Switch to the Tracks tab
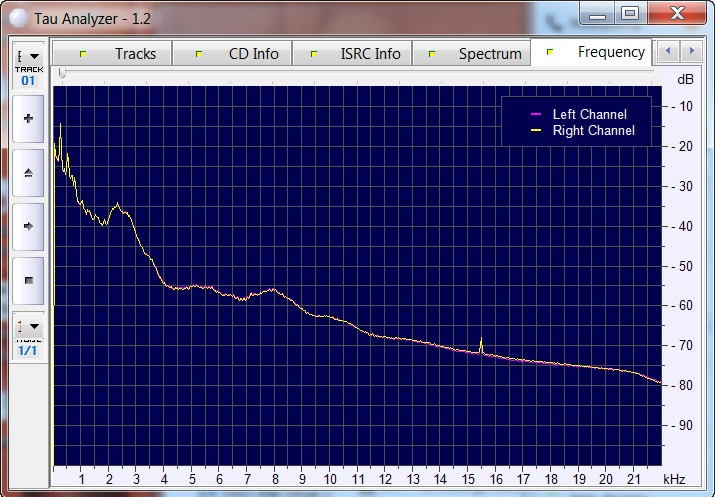Viewport: 715px width, 497px height. coord(134,54)
